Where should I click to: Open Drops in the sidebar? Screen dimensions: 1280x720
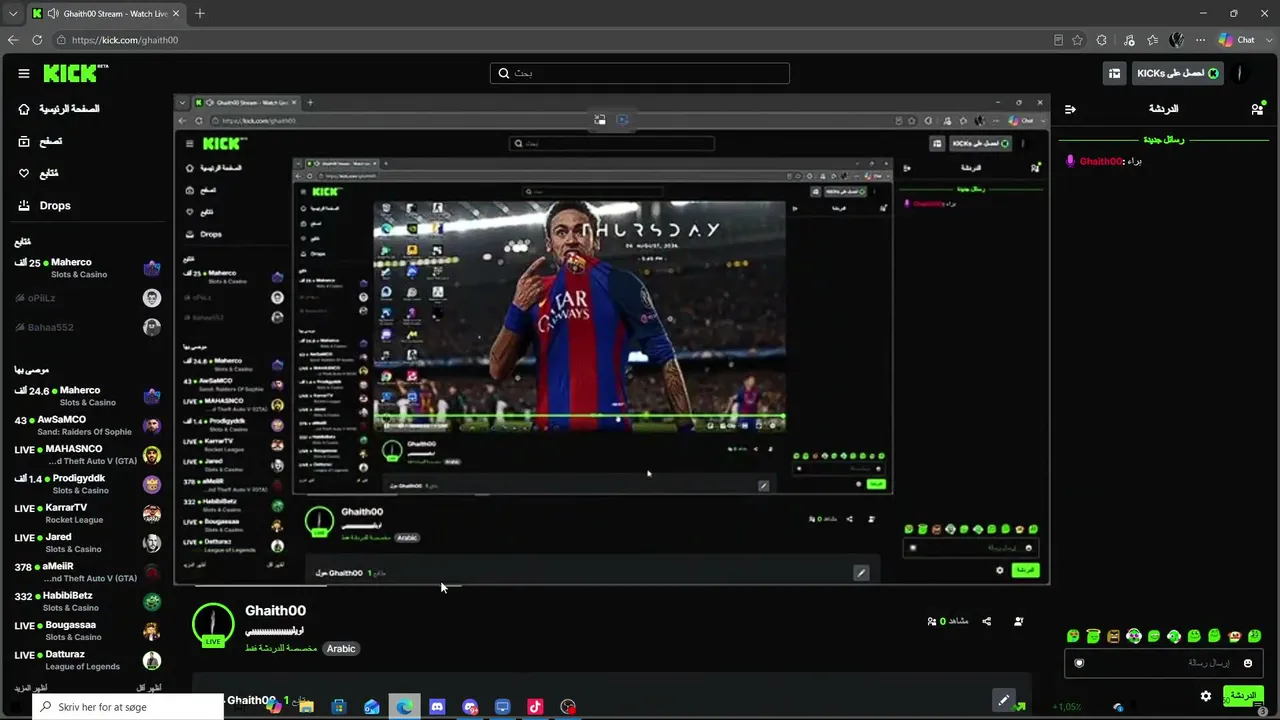pos(45,206)
